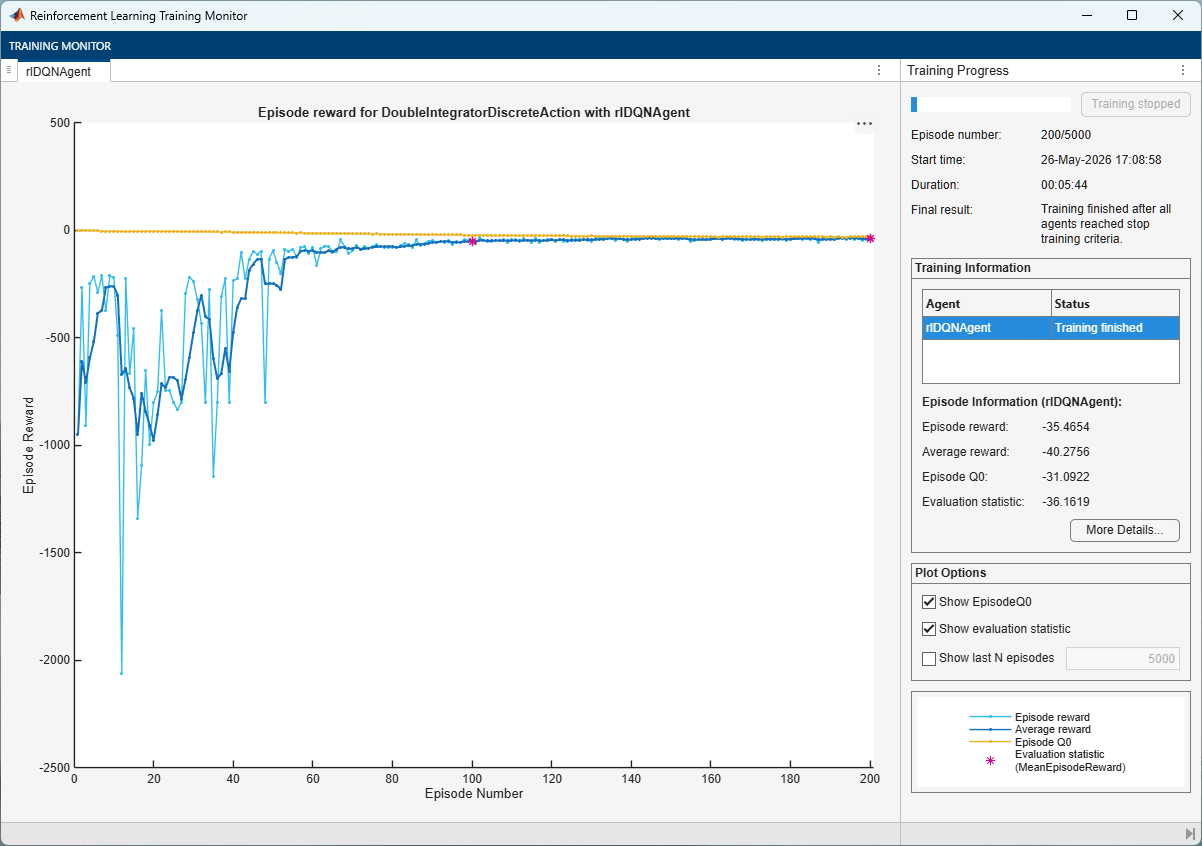The image size is (1202, 846).
Task: Click the magenta evaluation marker at episode 200
Action: (870, 238)
